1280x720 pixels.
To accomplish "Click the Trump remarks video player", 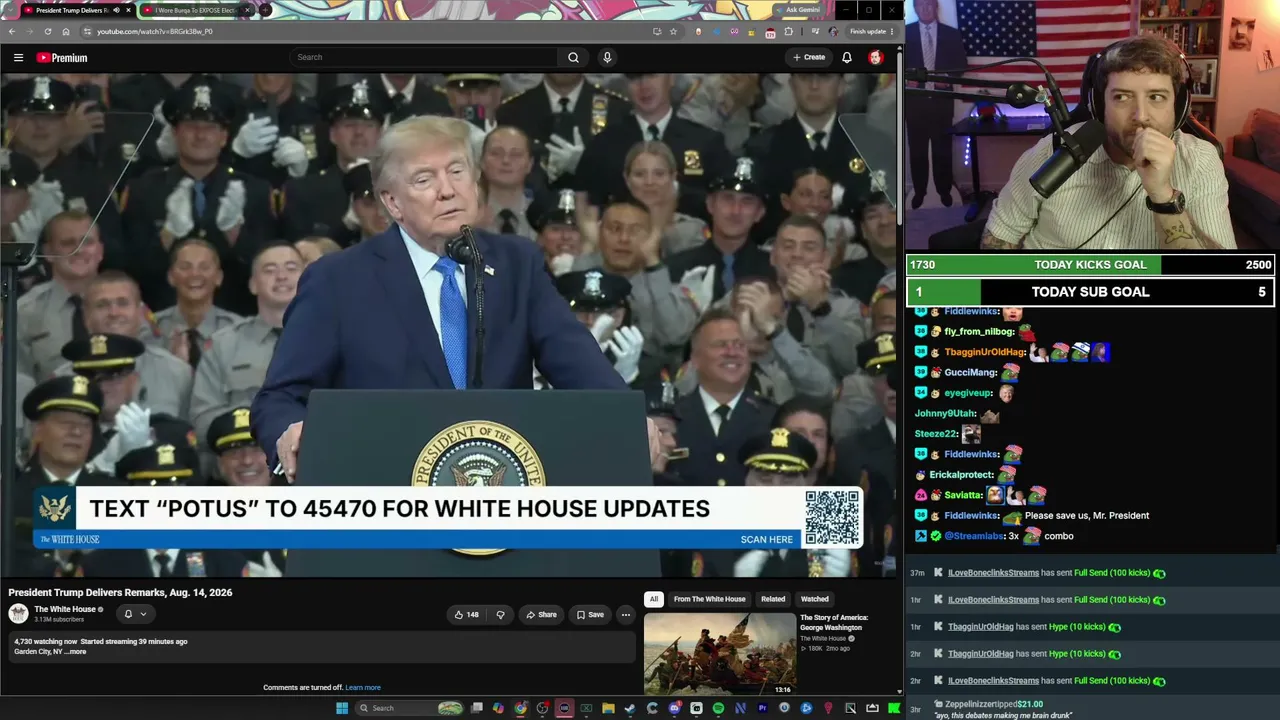I will coord(449,325).
